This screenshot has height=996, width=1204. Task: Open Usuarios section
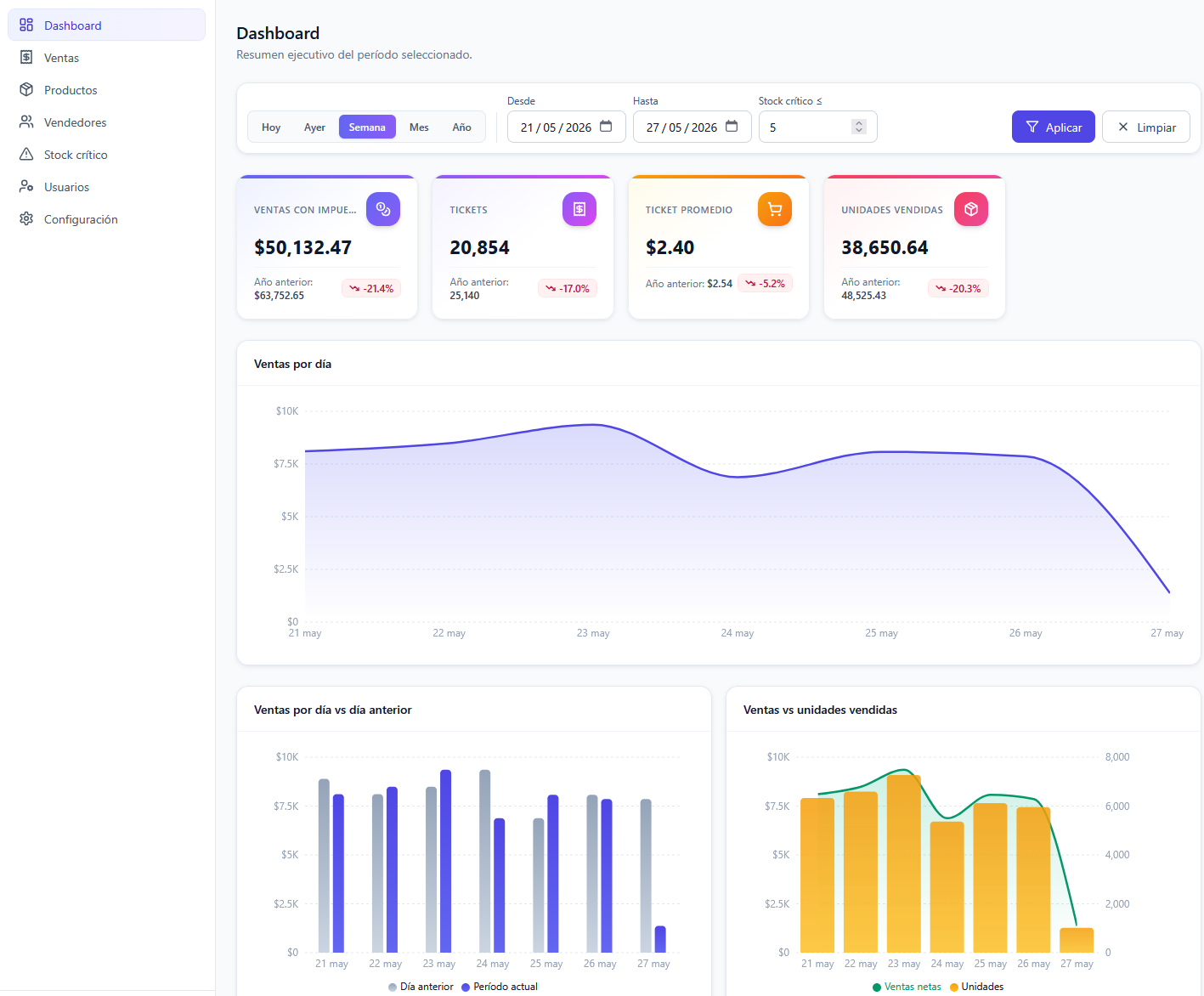pos(106,187)
